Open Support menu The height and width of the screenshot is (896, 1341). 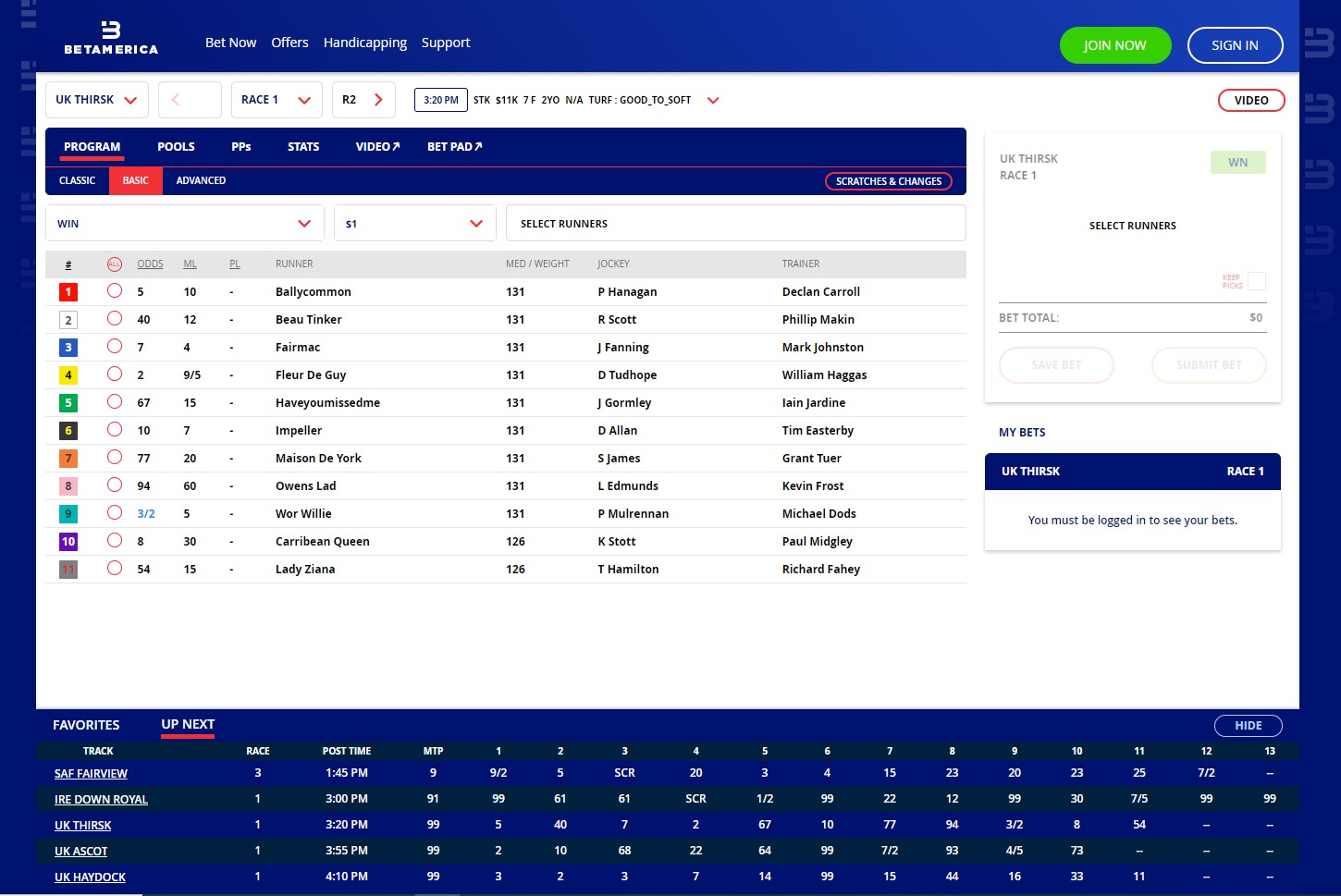click(x=446, y=43)
